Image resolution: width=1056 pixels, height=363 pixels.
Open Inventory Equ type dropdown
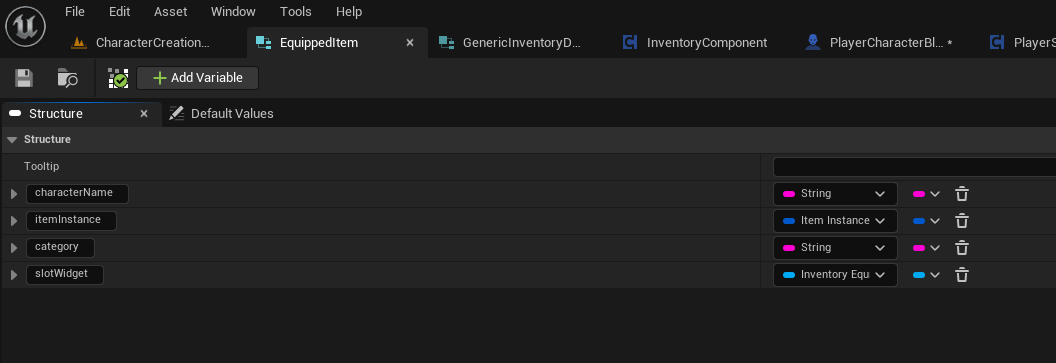[835, 275]
